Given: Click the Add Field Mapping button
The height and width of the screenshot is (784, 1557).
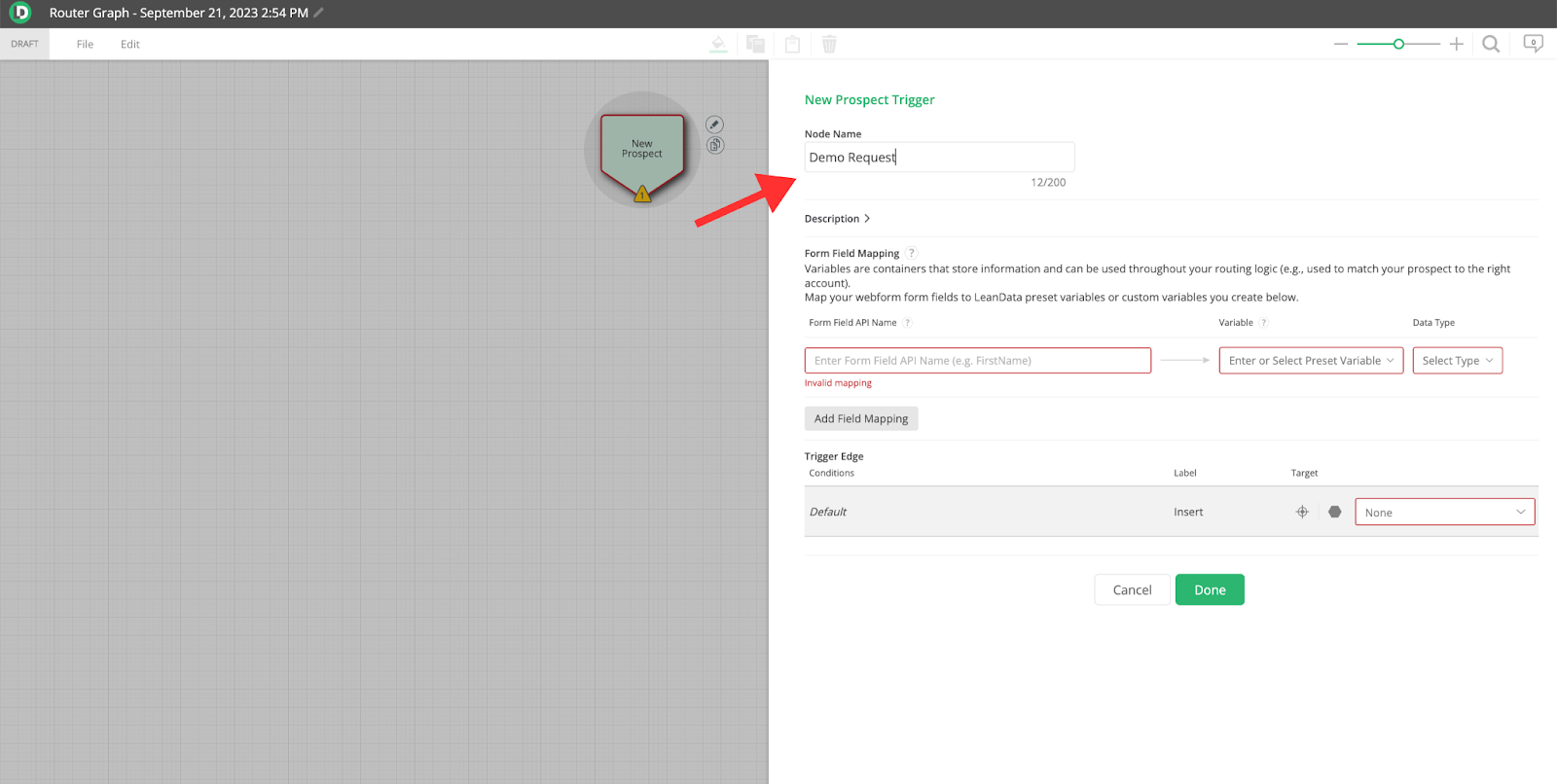Looking at the screenshot, I should [860, 419].
